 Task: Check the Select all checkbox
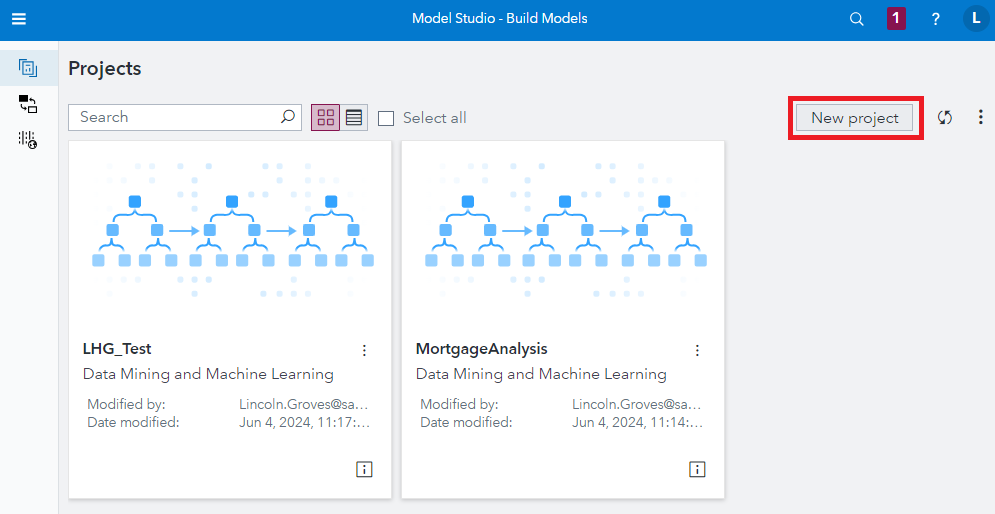[x=386, y=118]
